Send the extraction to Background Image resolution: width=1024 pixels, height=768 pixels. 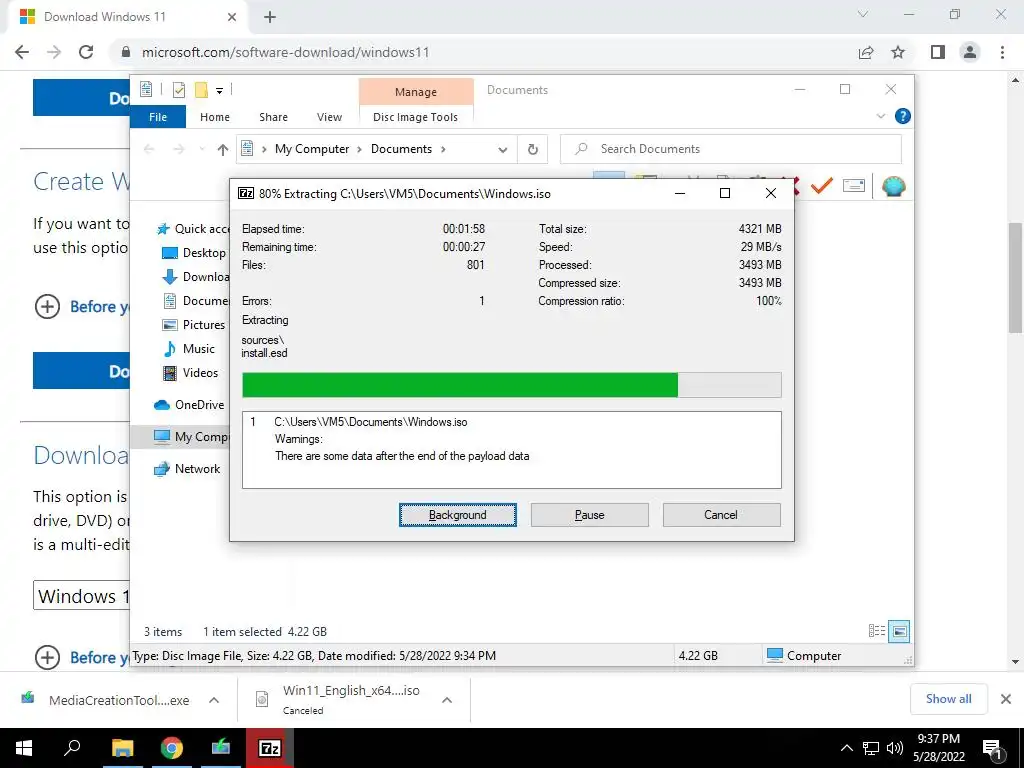coord(457,515)
